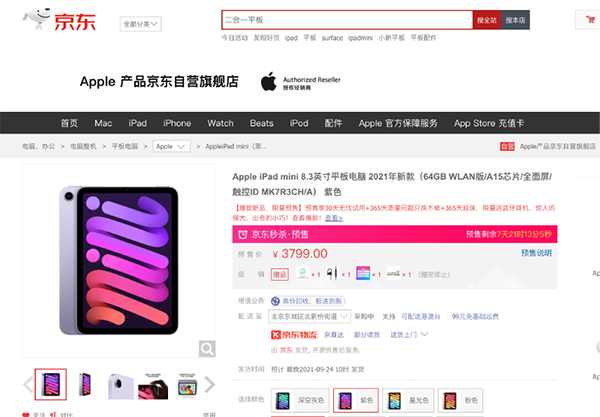
Task: Select the first front-view product thumbnail
Action: pyautogui.click(x=51, y=384)
